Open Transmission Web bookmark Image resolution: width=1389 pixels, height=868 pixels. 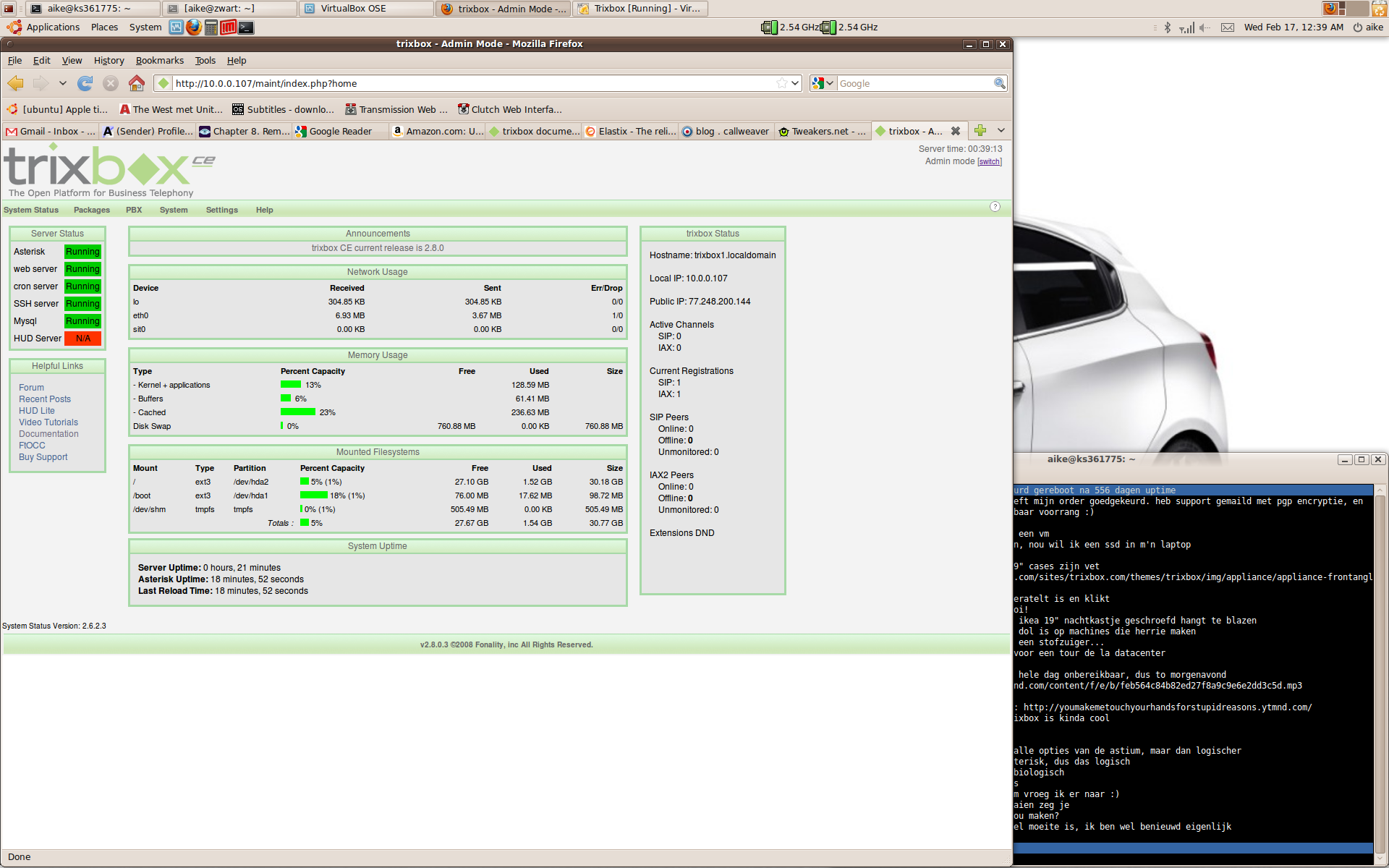click(x=396, y=110)
